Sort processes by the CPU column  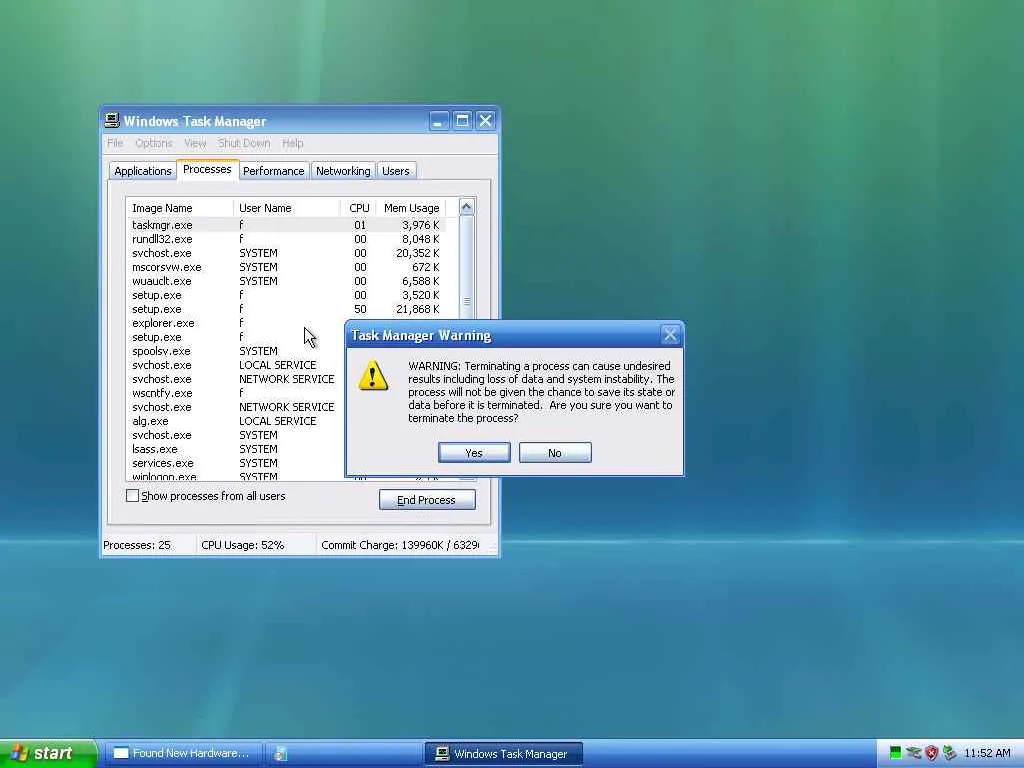[359, 208]
